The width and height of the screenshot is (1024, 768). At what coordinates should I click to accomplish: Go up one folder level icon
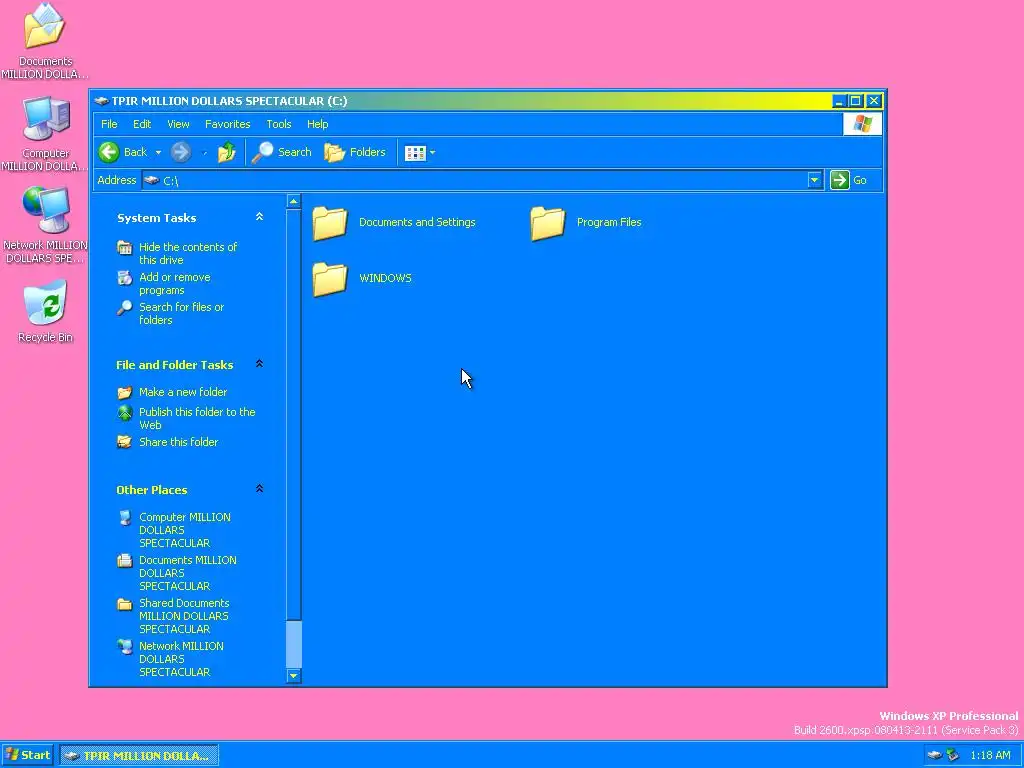[x=227, y=152]
